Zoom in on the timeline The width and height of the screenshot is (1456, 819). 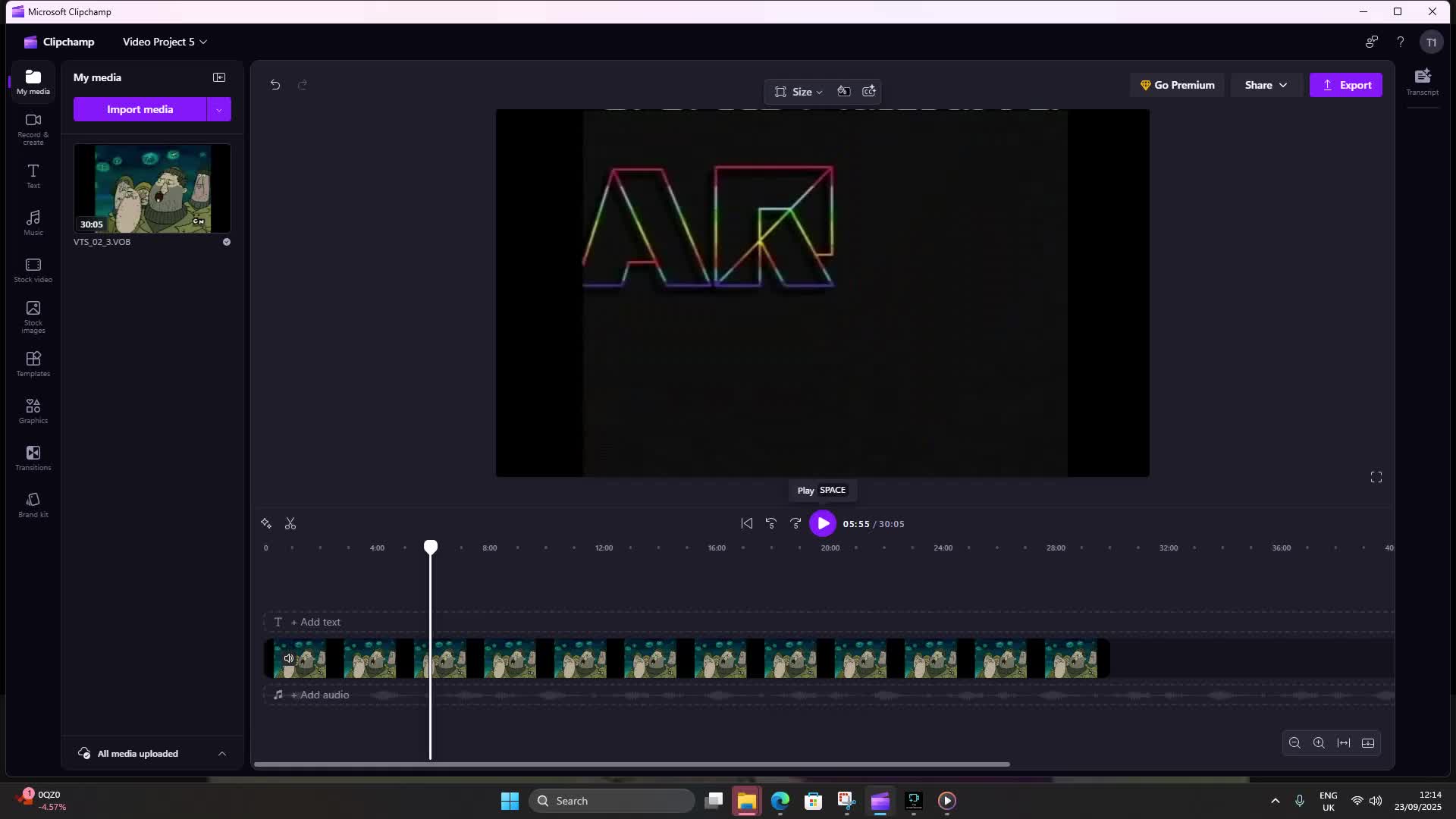(1319, 743)
